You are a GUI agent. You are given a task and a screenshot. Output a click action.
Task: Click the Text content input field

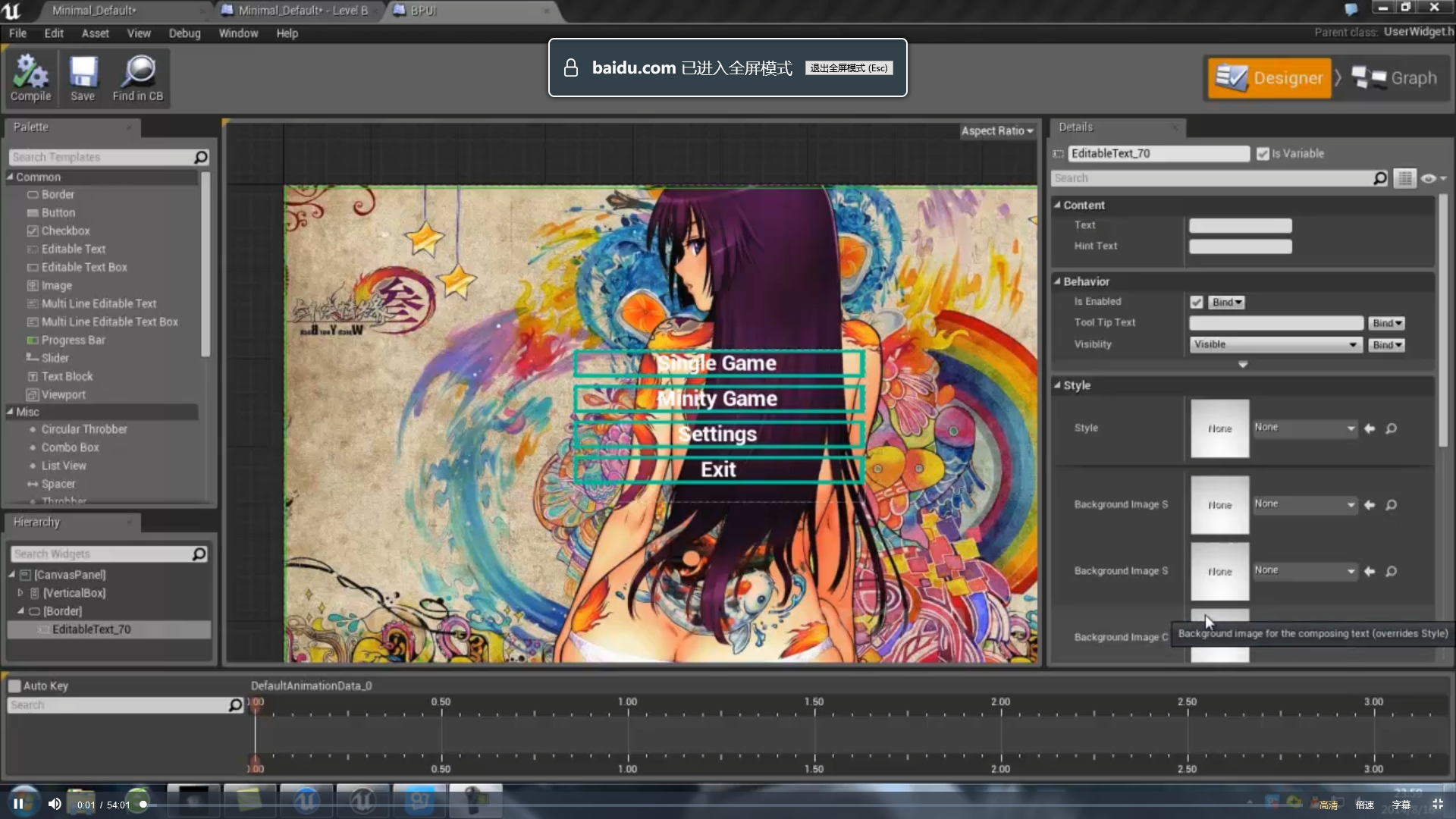point(1241,226)
